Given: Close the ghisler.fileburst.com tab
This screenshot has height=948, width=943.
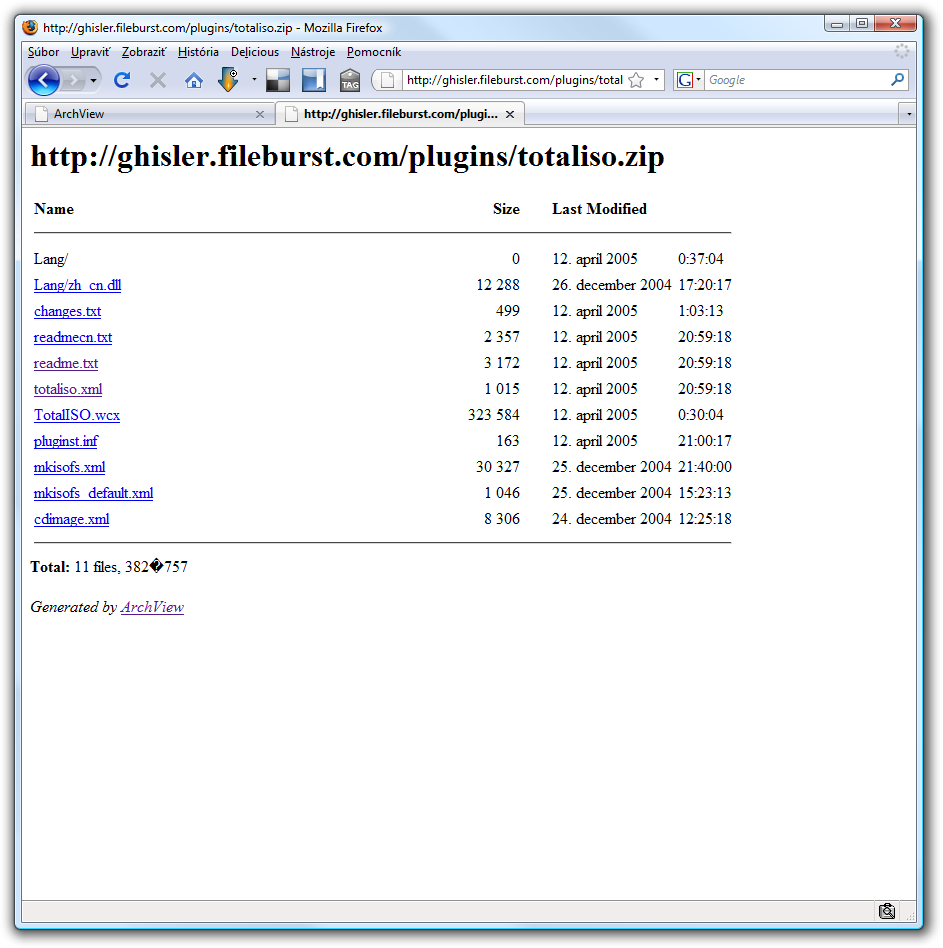Looking at the screenshot, I should tap(510, 114).
